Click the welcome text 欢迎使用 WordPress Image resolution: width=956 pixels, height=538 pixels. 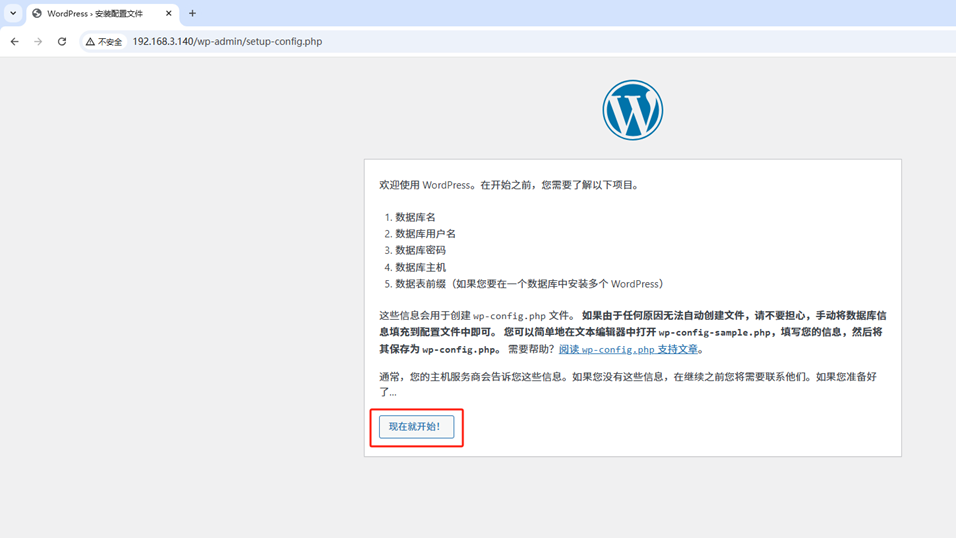point(425,185)
